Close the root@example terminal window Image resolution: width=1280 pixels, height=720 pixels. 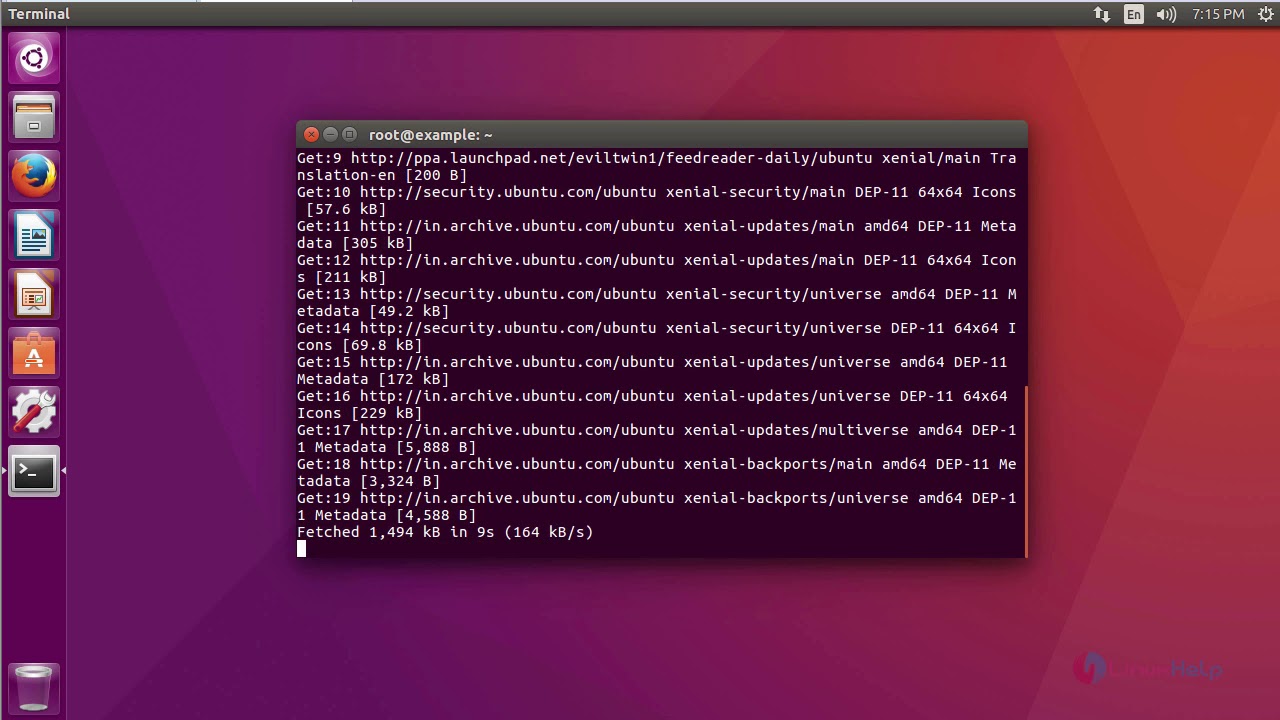click(x=311, y=134)
